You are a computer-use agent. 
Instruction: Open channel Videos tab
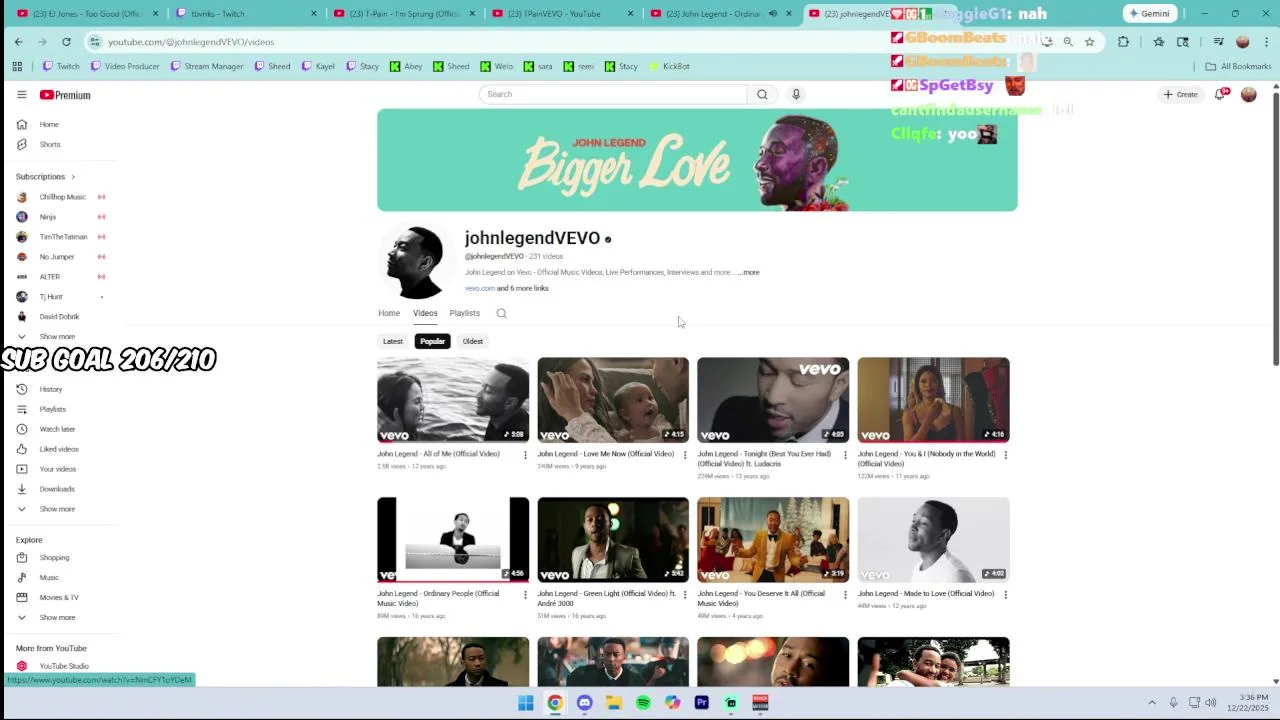tap(425, 313)
